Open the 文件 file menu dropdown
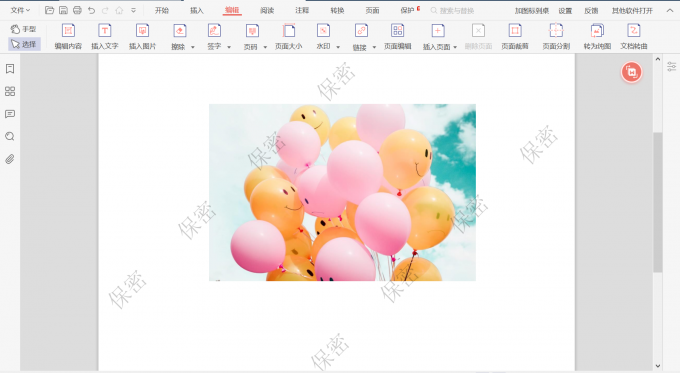680x373 pixels. tap(20, 10)
